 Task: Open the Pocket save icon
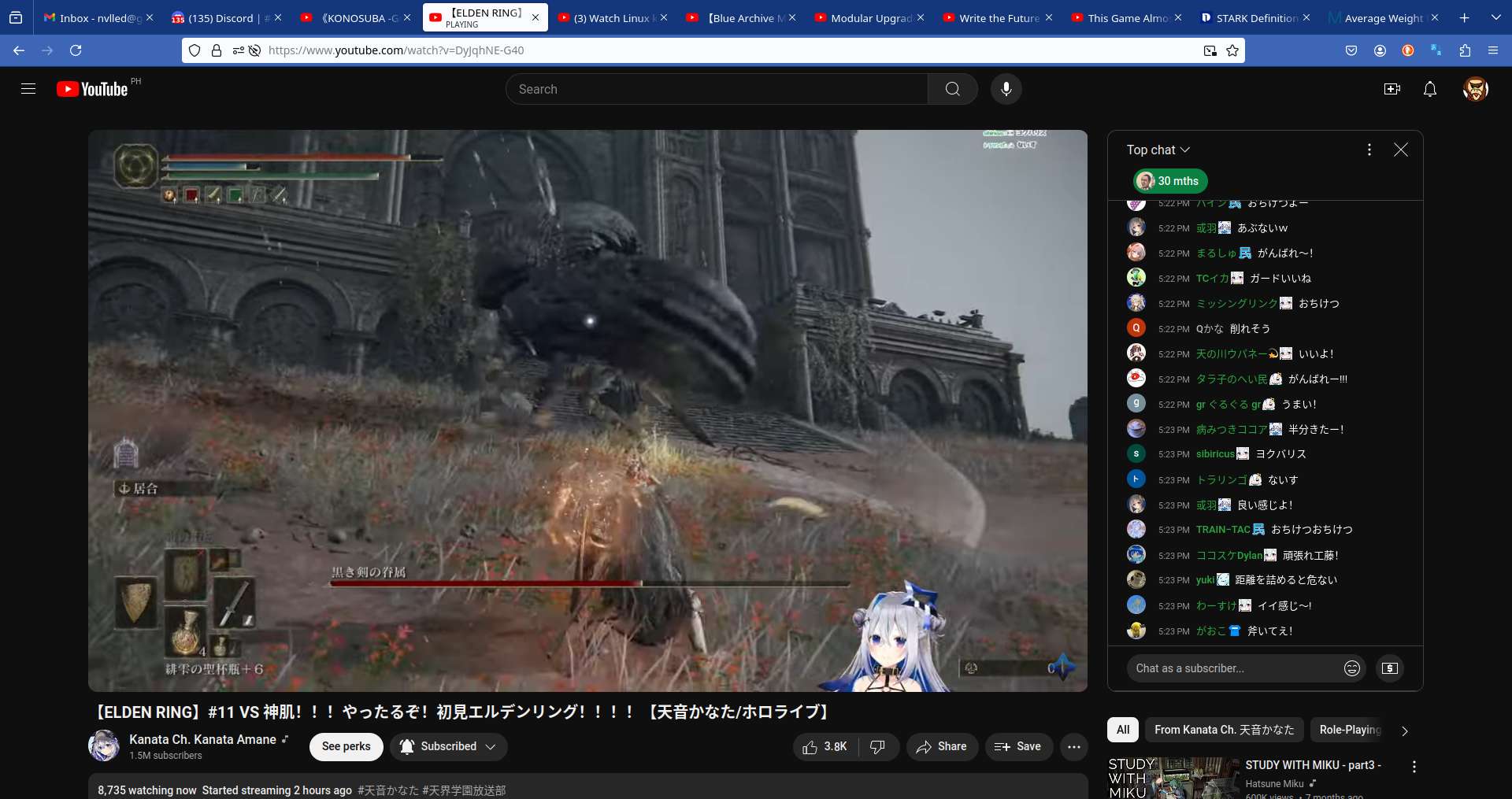click(x=1351, y=50)
